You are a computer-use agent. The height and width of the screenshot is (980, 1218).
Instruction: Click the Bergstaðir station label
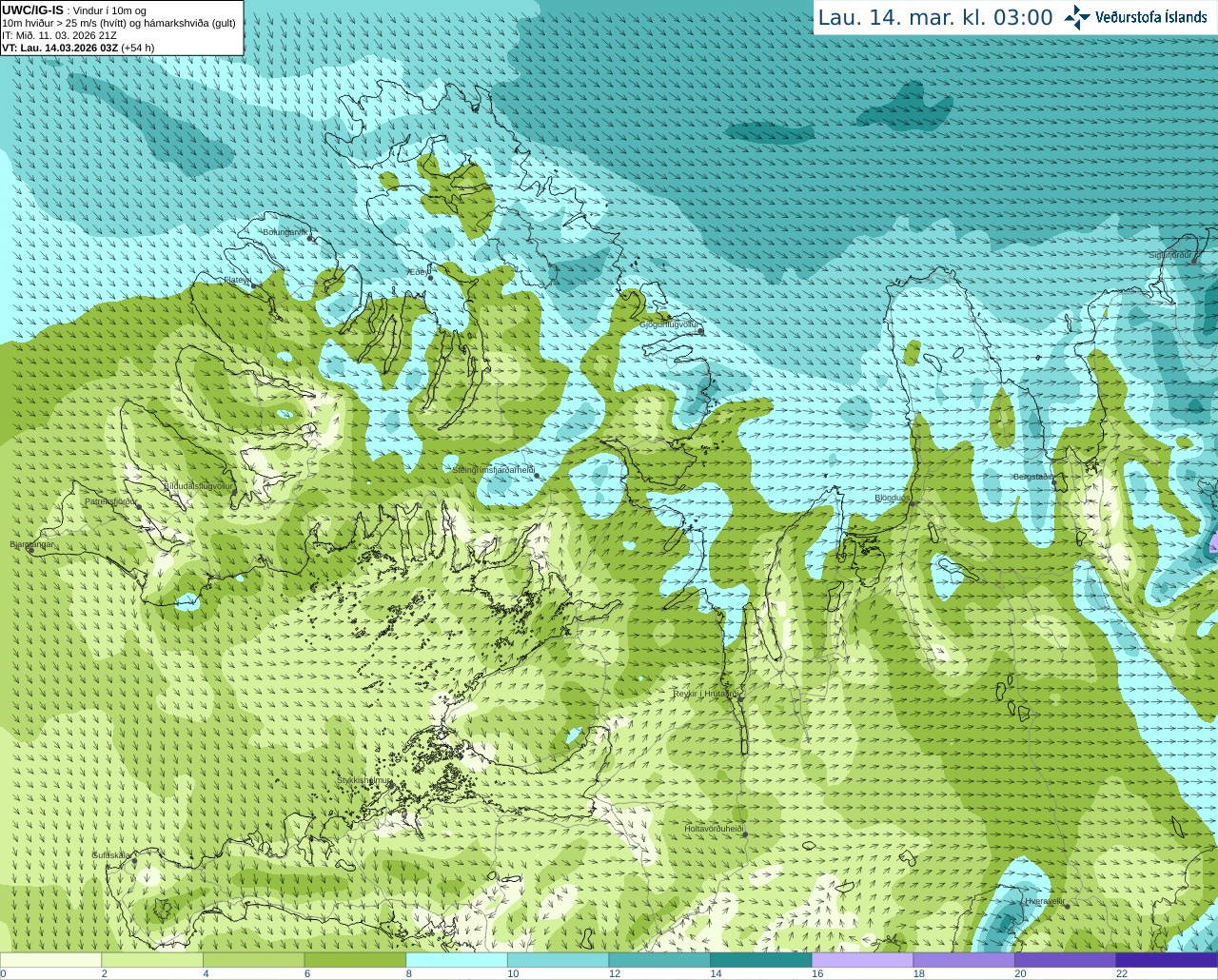click(1033, 477)
